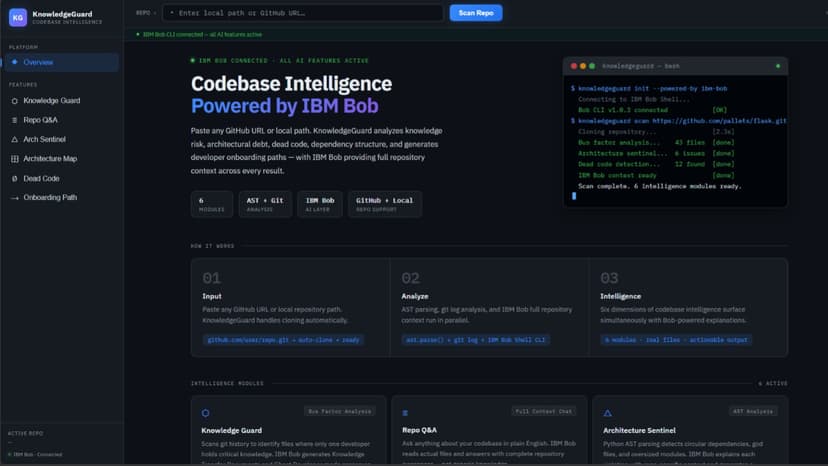This screenshot has width=828, height=466.
Task: Click the Overview diamond icon
Action: [15, 62]
